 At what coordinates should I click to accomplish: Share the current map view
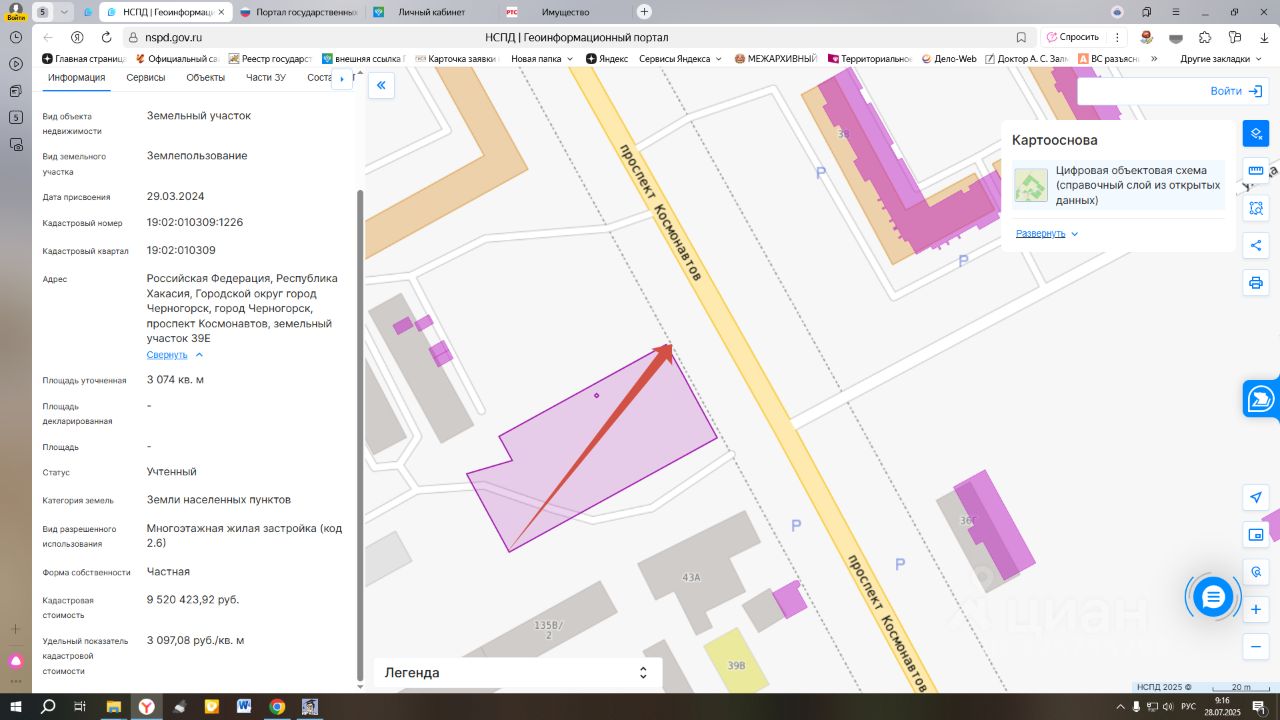1256,246
